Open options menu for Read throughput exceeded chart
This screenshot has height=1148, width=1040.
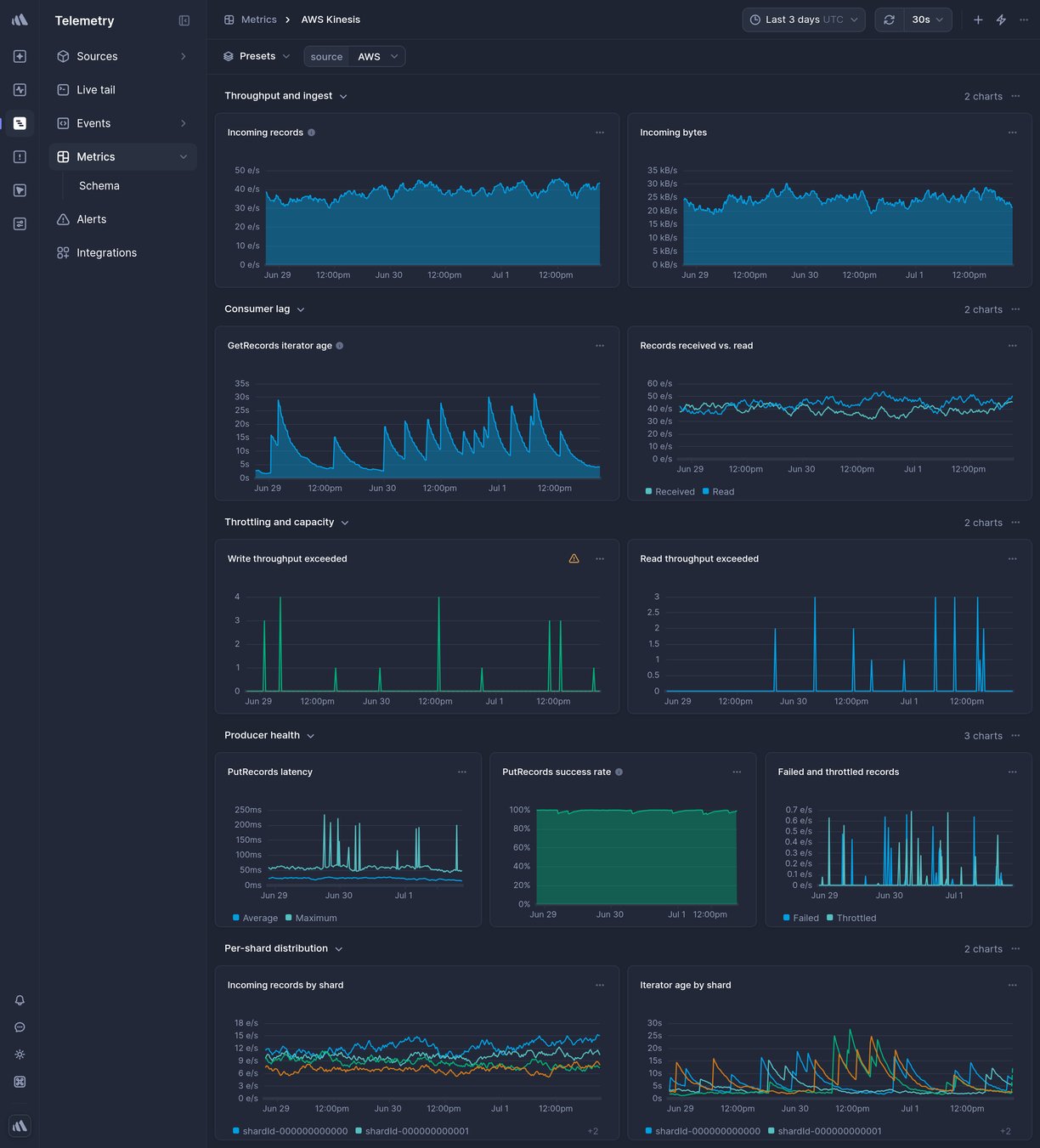pyautogui.click(x=1012, y=559)
